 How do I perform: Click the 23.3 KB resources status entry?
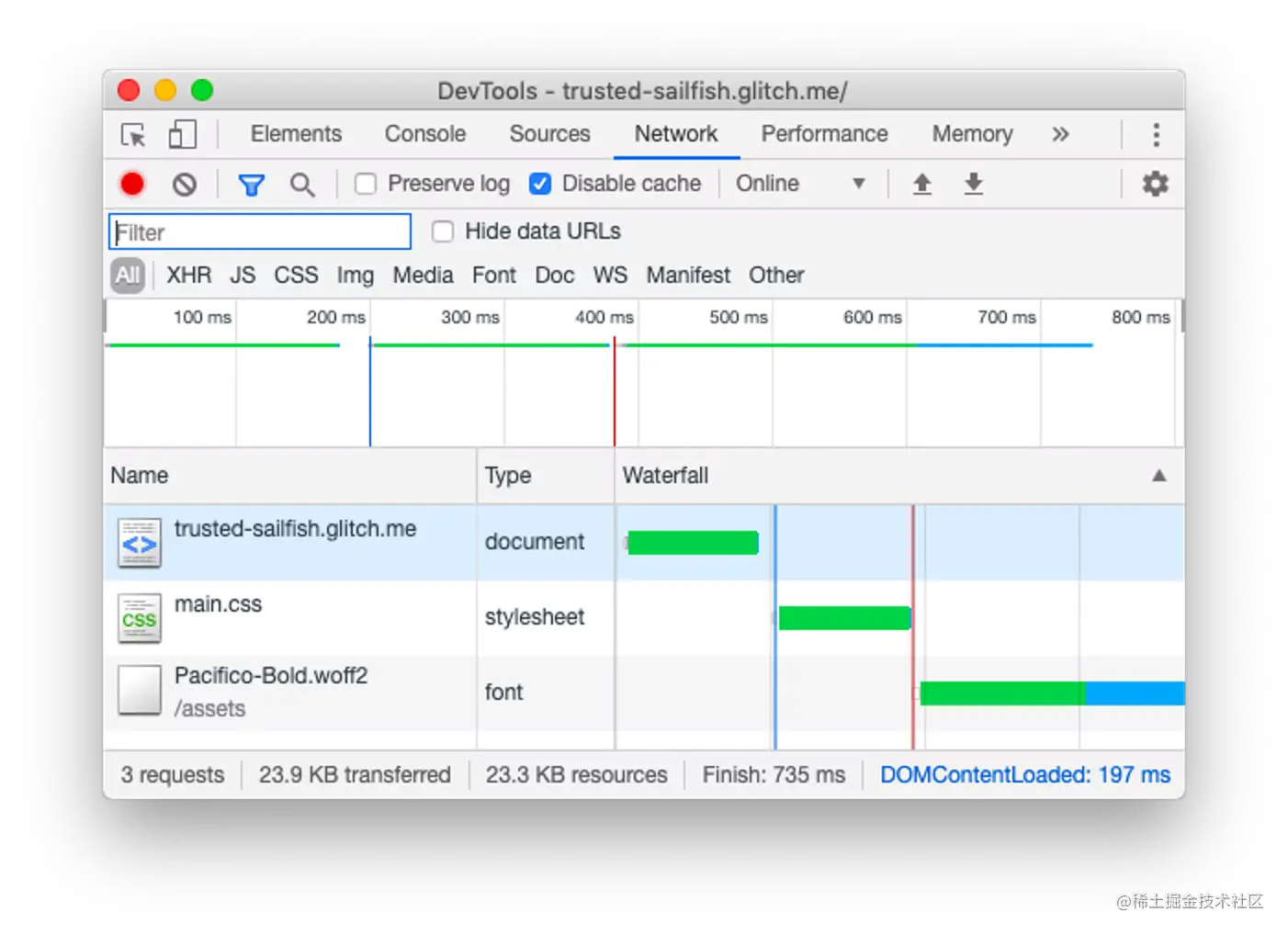pyautogui.click(x=576, y=775)
